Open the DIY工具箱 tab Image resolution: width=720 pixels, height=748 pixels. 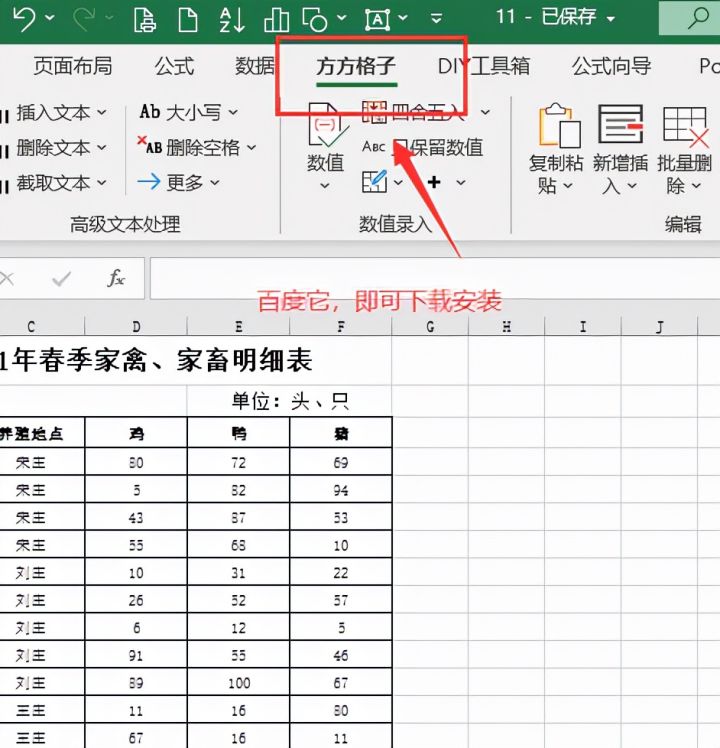point(483,66)
